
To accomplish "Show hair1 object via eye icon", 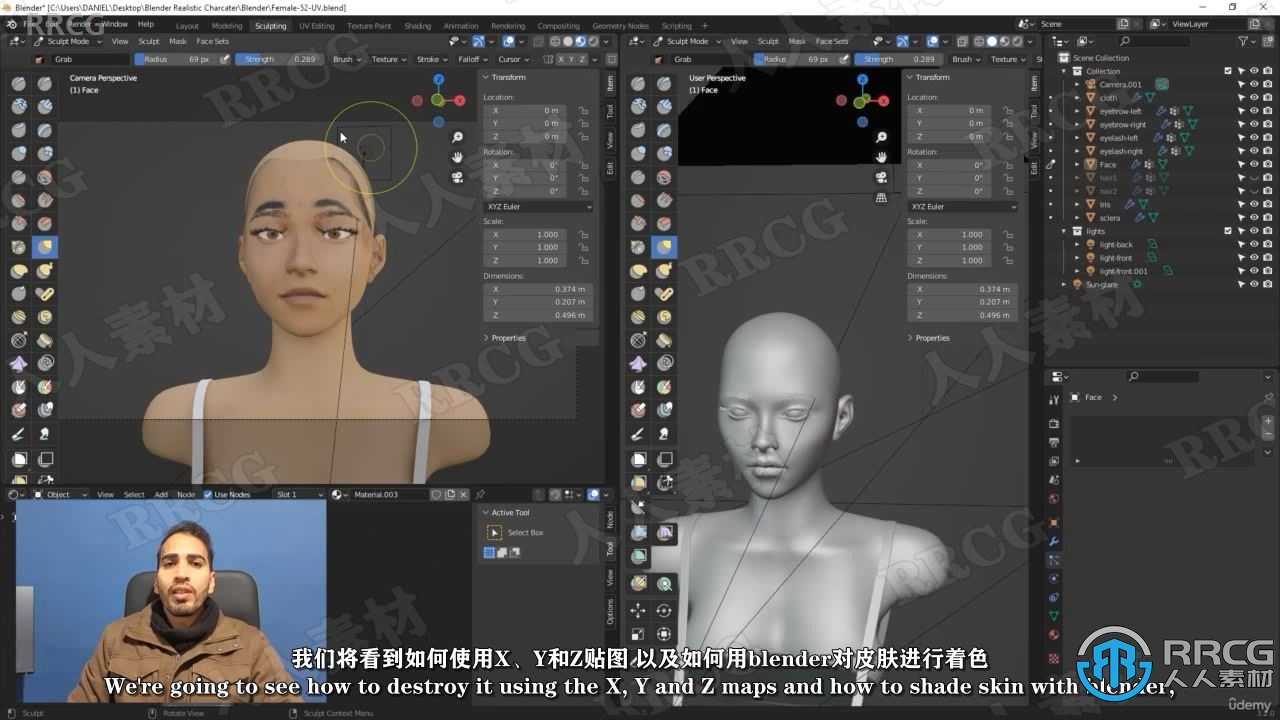I will coord(1254,178).
